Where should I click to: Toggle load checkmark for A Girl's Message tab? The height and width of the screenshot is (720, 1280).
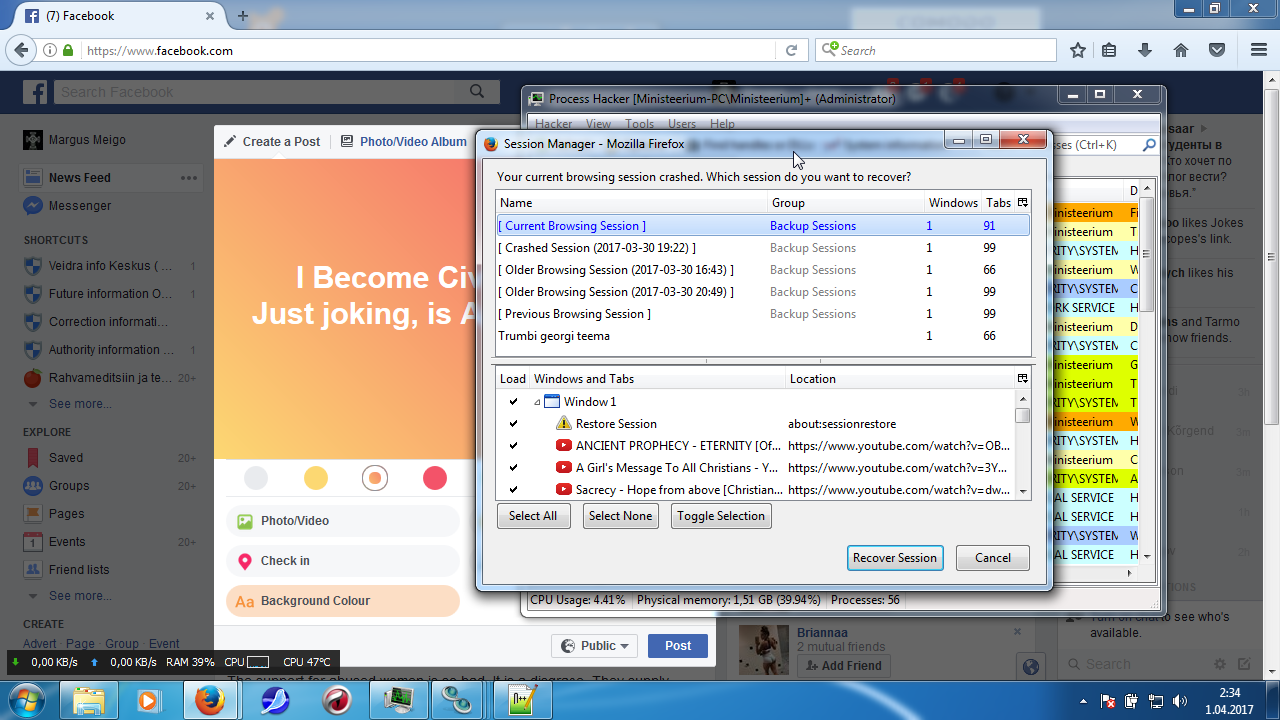[x=513, y=468]
